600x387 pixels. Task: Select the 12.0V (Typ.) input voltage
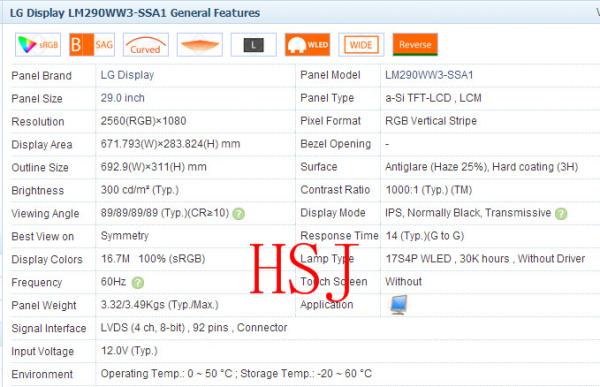[x=129, y=351]
